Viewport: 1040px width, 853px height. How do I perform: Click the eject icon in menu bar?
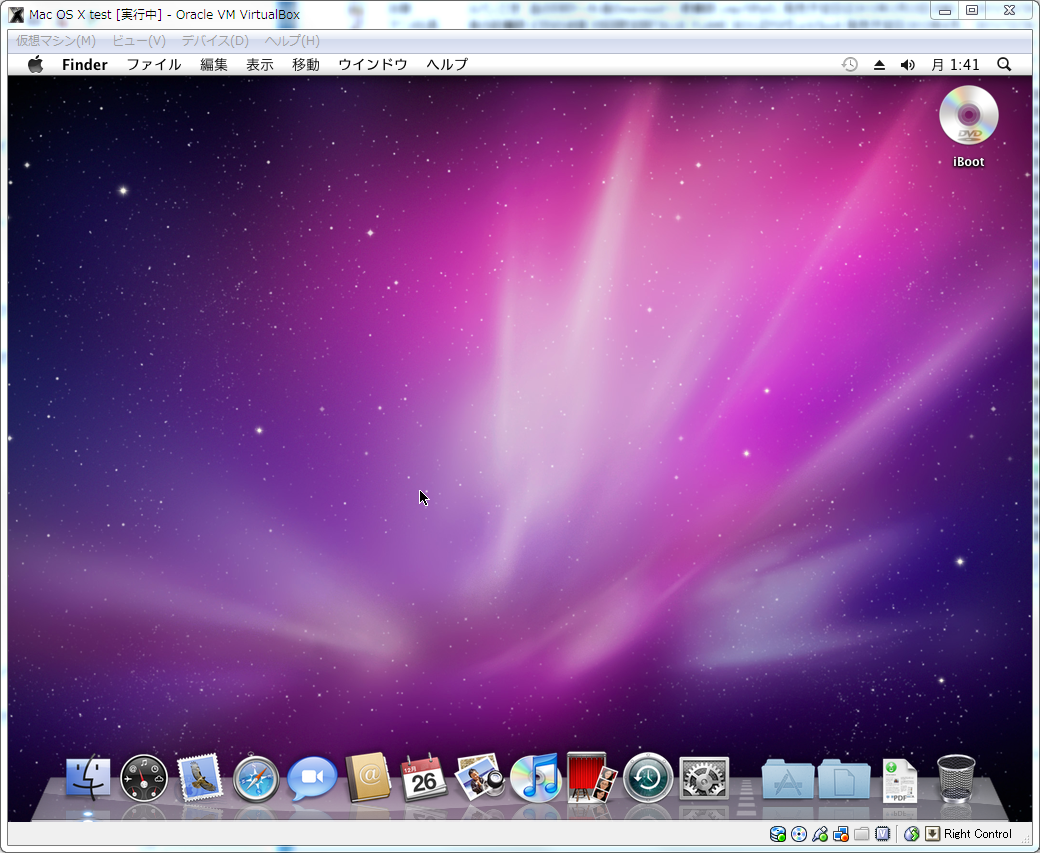pos(879,64)
